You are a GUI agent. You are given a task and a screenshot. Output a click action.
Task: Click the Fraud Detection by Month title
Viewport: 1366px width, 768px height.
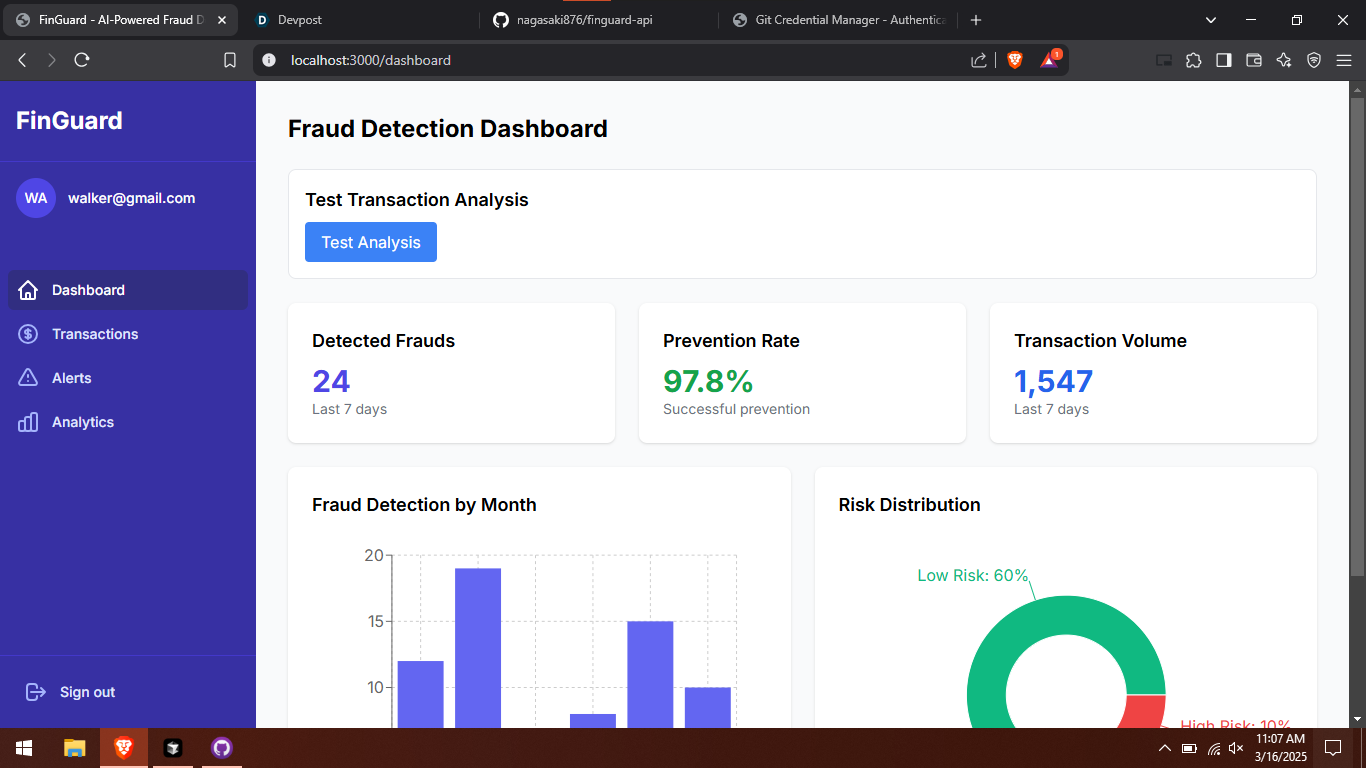424,505
